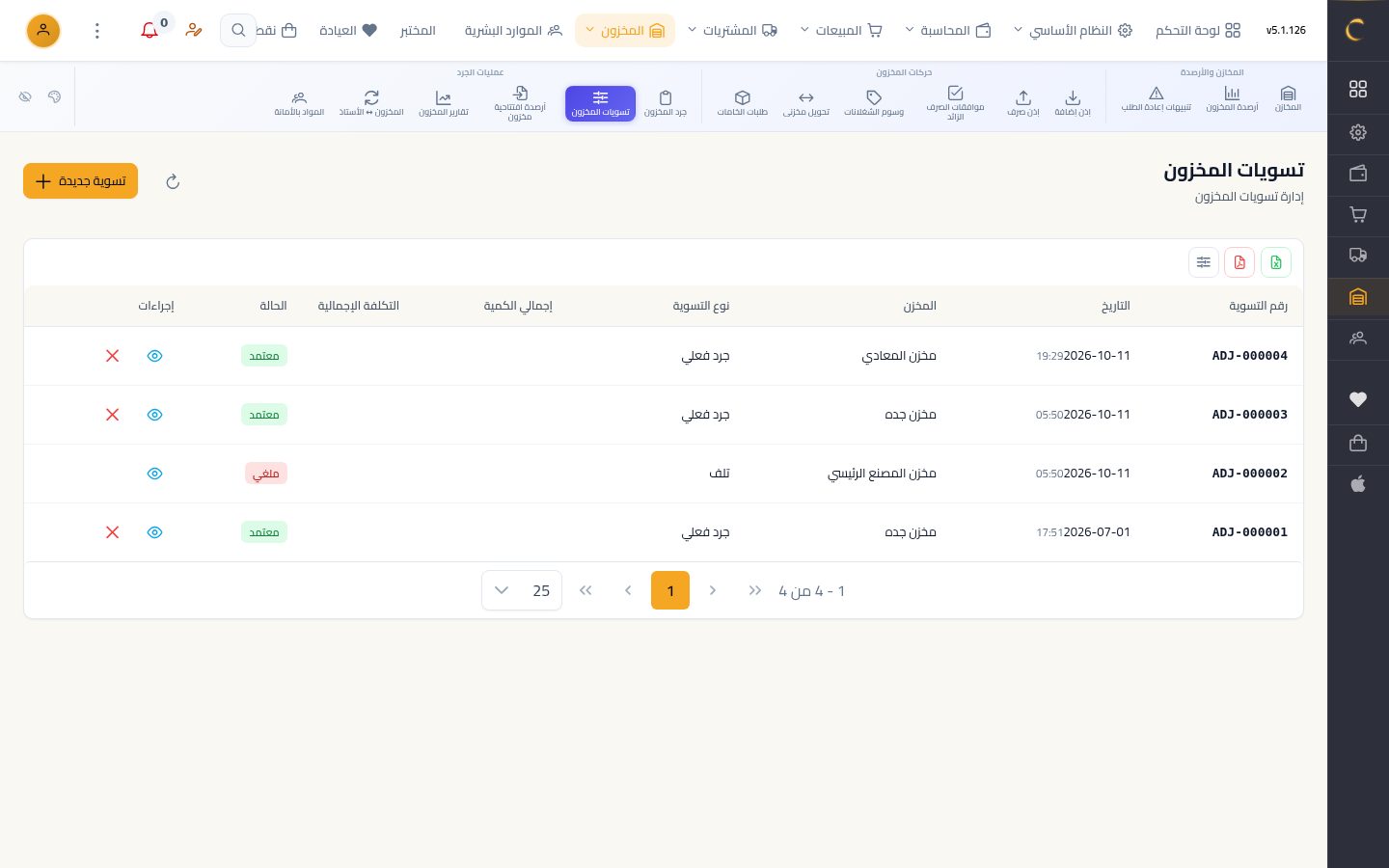Screen dimensions: 1389x868
Task: Open أرصدة المخزون stock balances
Action: pos(1232,99)
